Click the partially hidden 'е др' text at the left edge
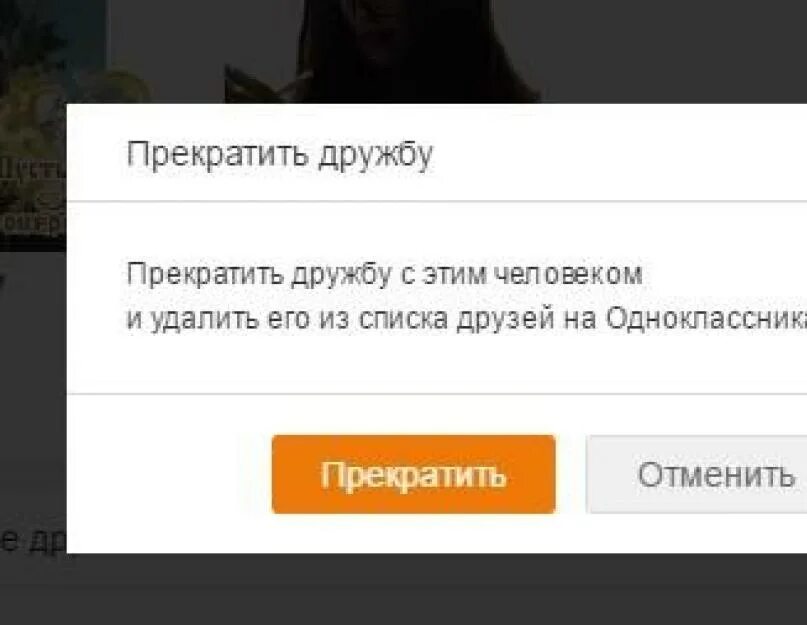This screenshot has width=807, height=625. (x=32, y=539)
